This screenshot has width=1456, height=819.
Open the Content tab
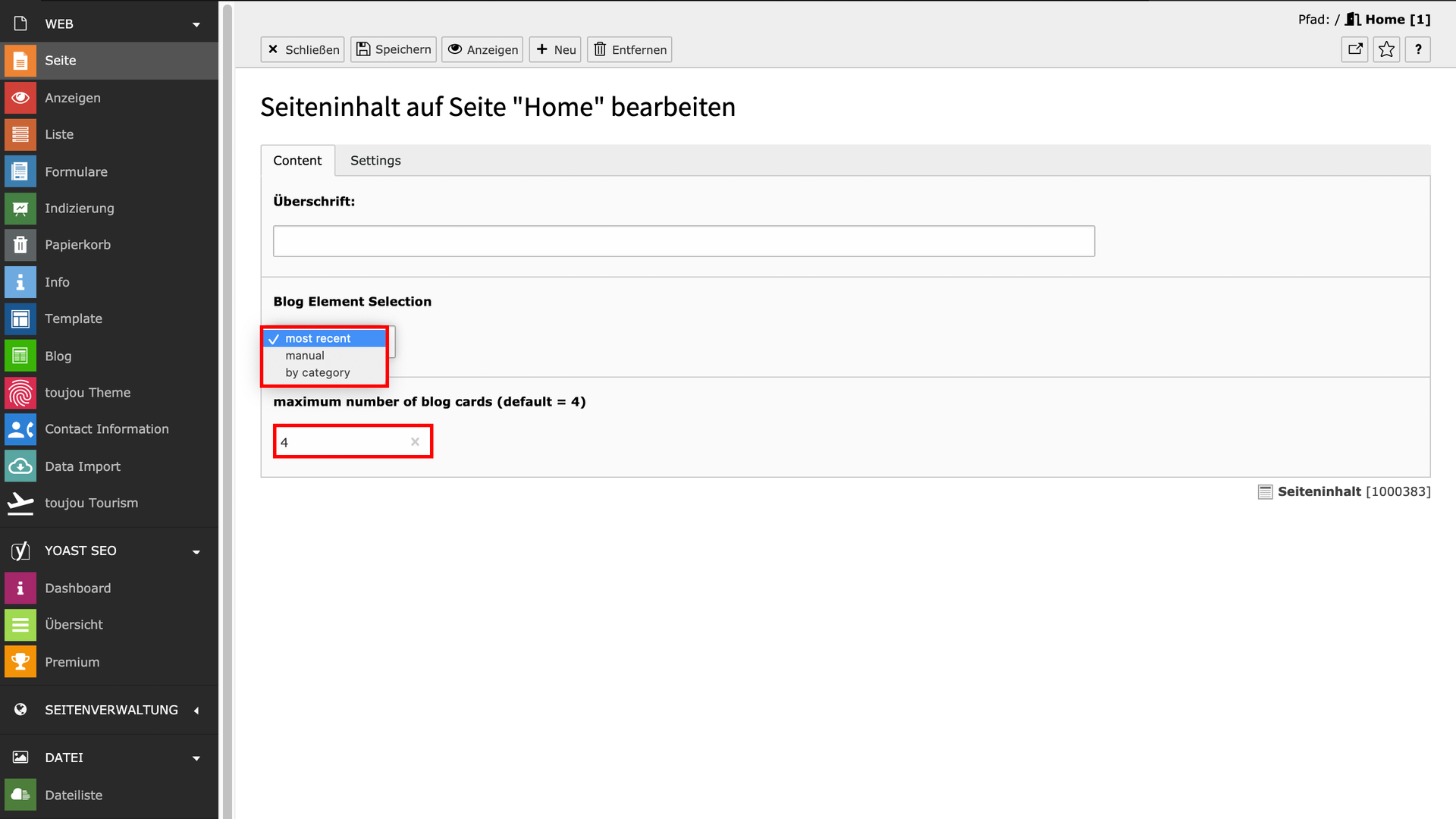[x=297, y=161]
